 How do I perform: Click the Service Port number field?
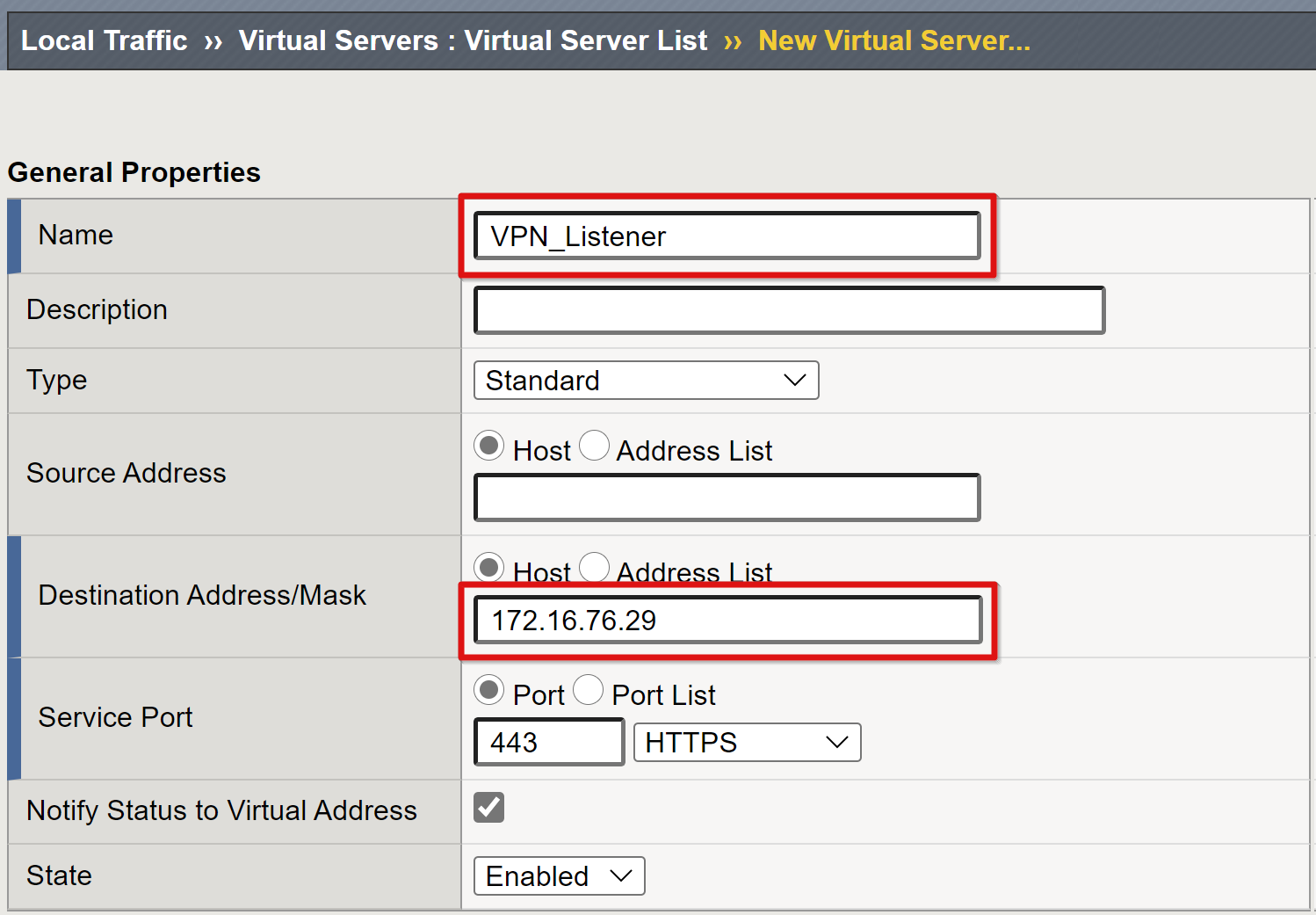[549, 742]
